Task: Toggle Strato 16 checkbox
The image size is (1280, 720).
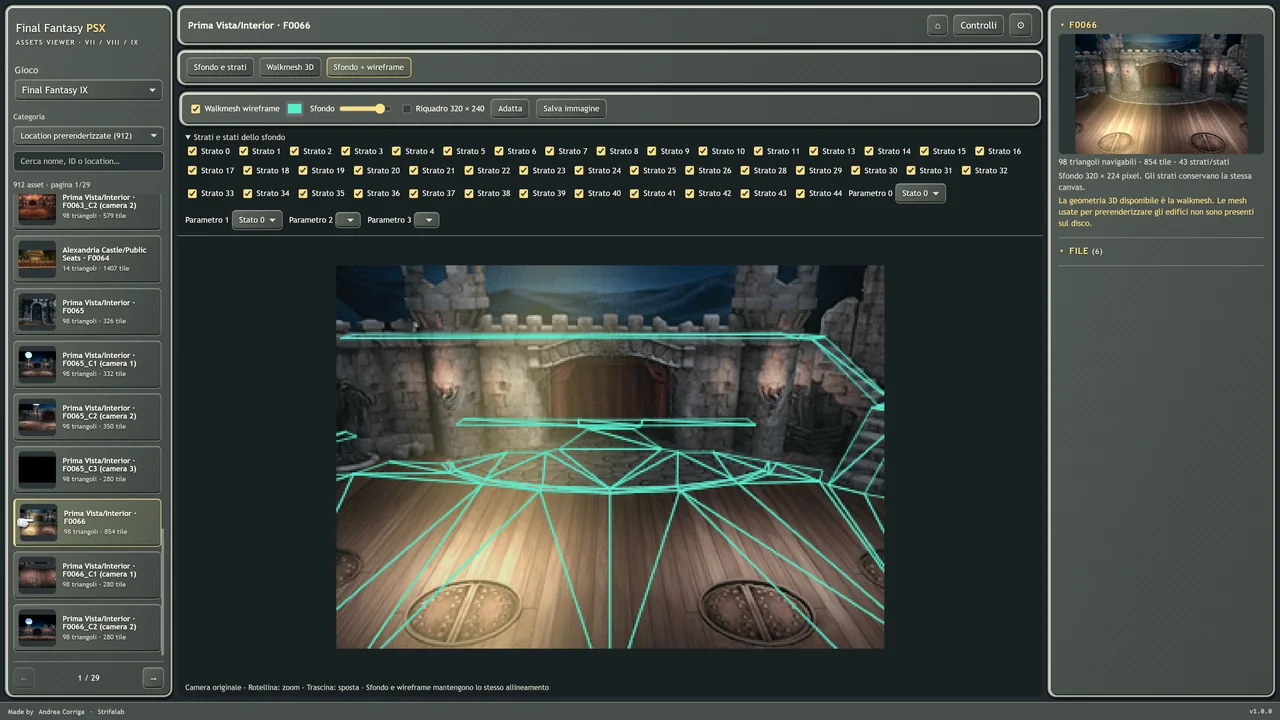Action: [x=980, y=152]
